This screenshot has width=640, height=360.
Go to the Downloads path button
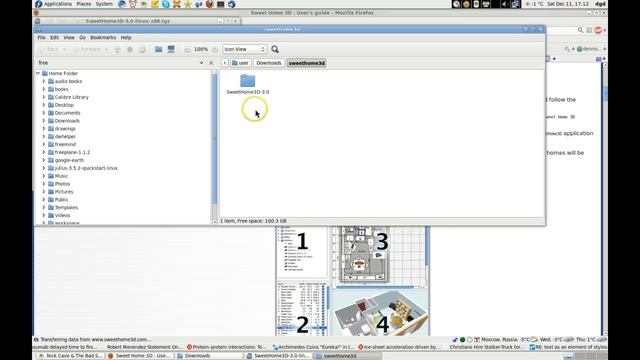click(269, 63)
